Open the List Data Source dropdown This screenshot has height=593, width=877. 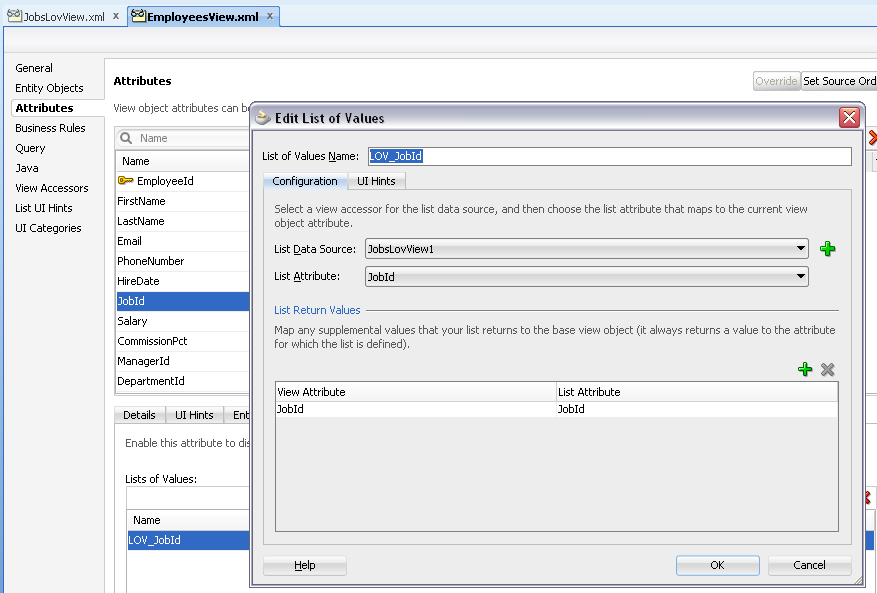tap(803, 248)
